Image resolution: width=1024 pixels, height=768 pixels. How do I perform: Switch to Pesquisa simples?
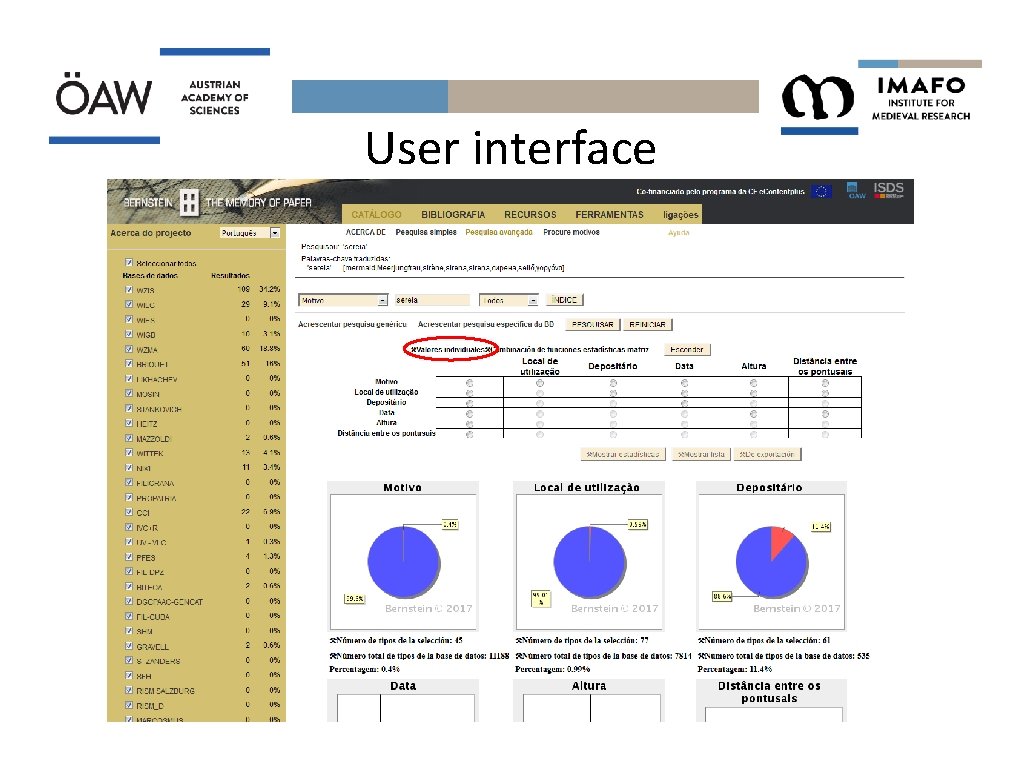pyautogui.click(x=426, y=232)
